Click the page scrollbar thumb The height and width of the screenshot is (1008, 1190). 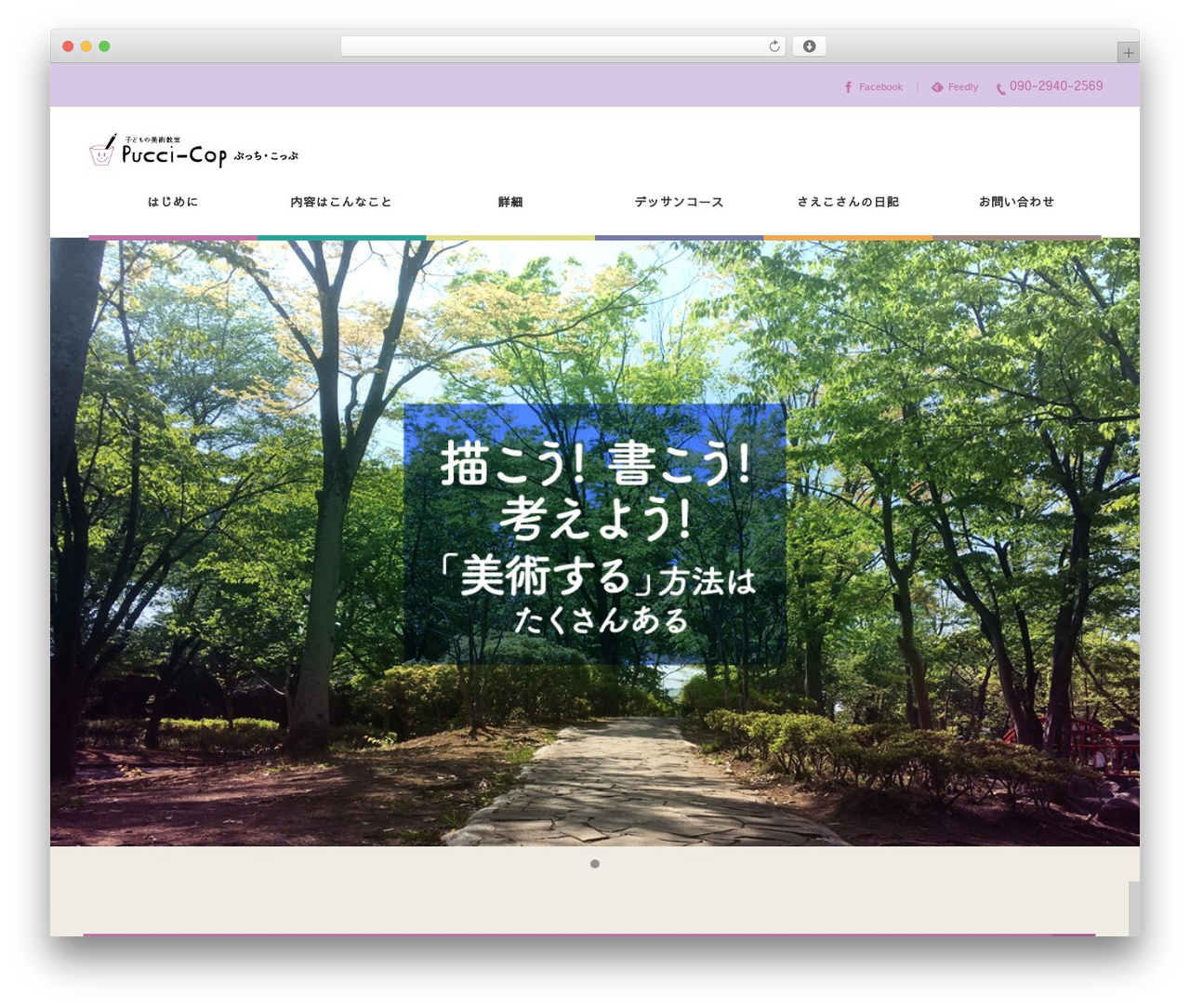tap(1134, 909)
